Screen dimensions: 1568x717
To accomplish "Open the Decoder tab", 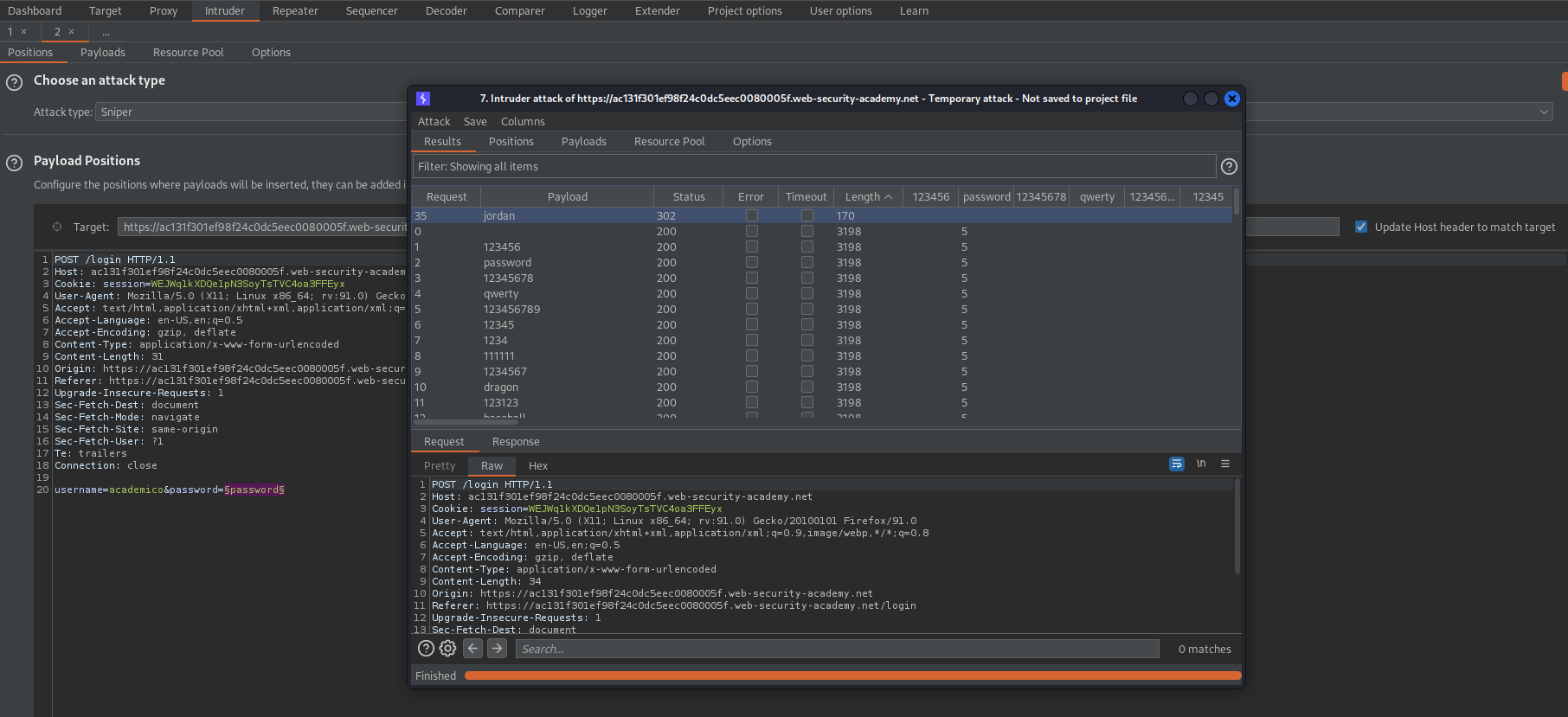I will tap(447, 11).
